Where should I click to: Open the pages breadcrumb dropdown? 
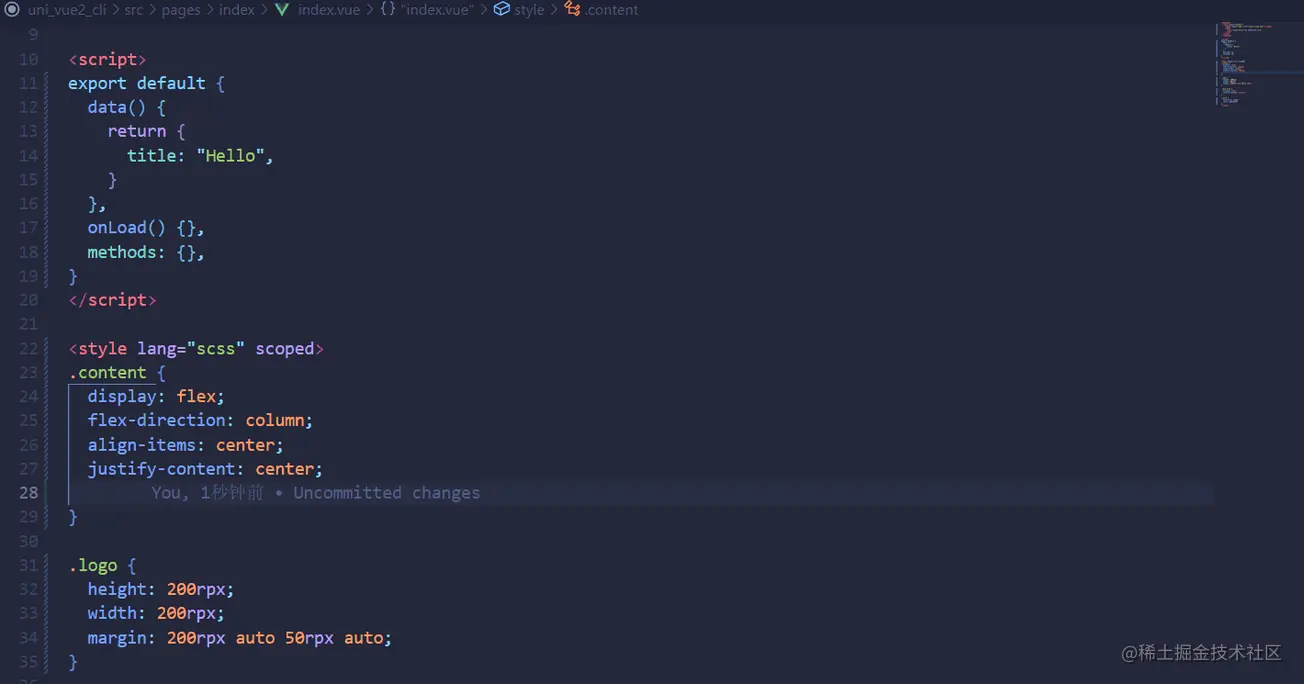[181, 10]
